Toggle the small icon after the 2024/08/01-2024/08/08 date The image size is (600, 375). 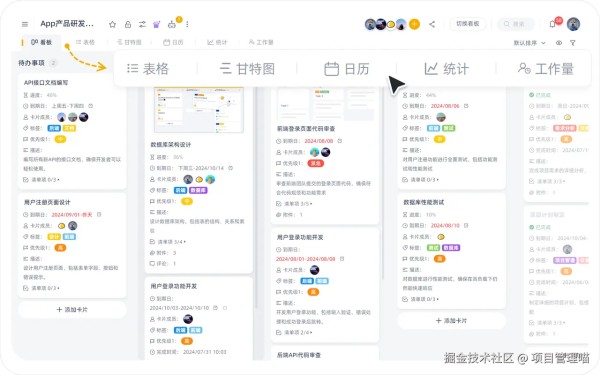click(x=342, y=259)
